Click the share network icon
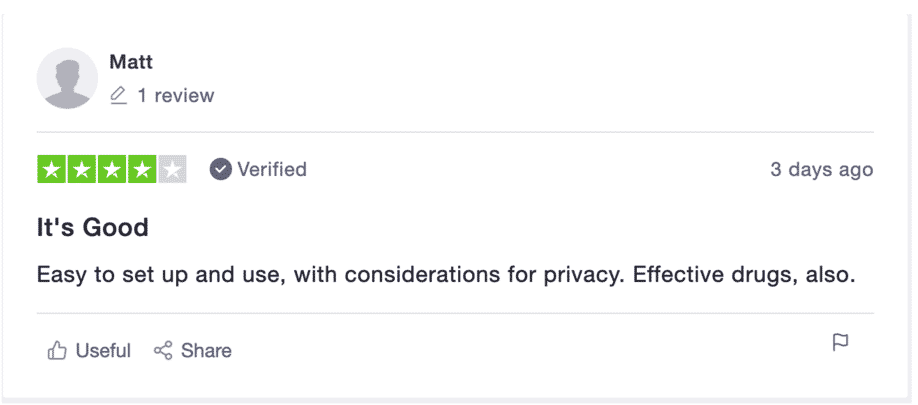The width and height of the screenshot is (918, 405). coord(163,351)
